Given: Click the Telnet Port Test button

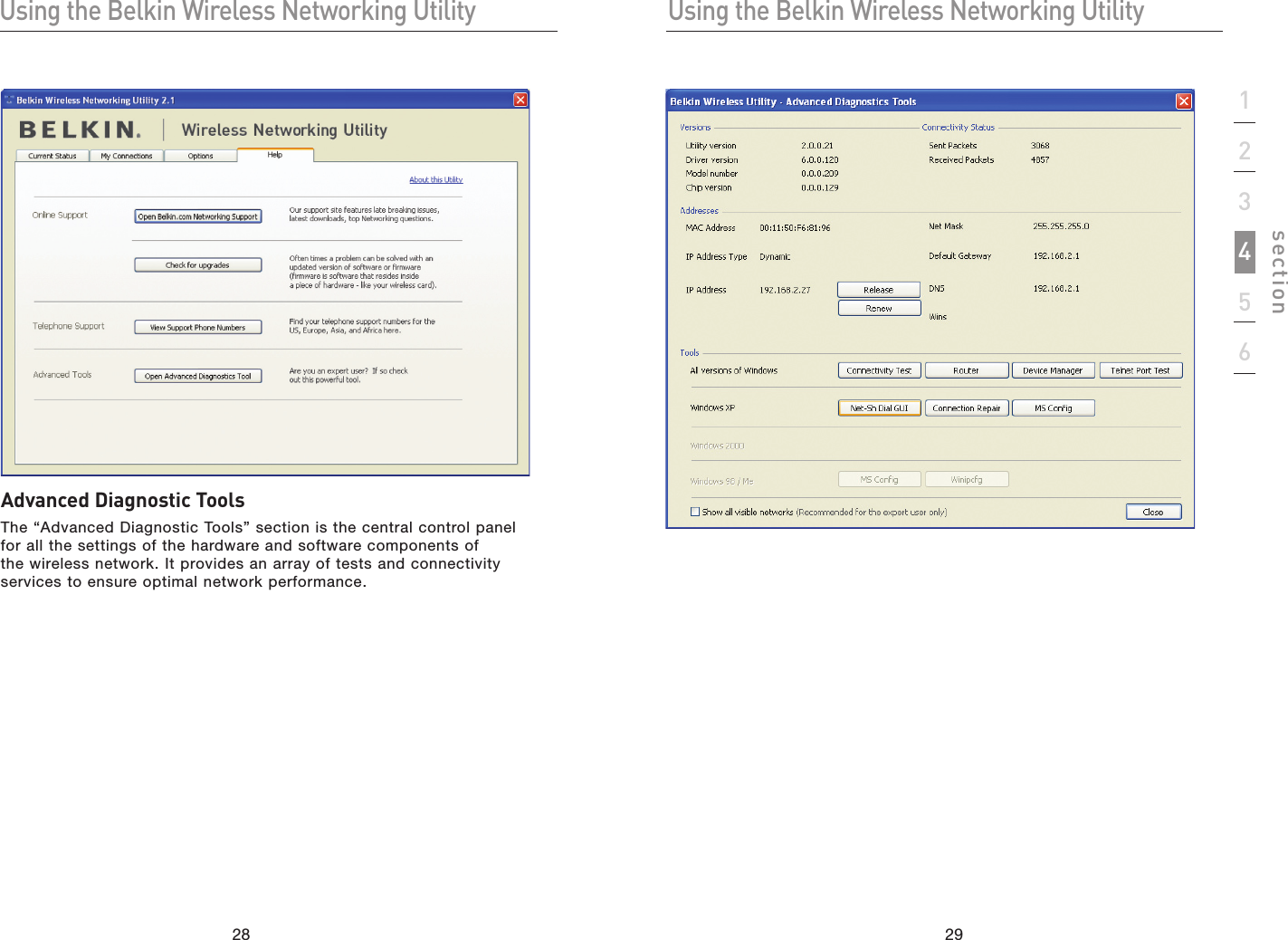Looking at the screenshot, I should pos(1140,370).
